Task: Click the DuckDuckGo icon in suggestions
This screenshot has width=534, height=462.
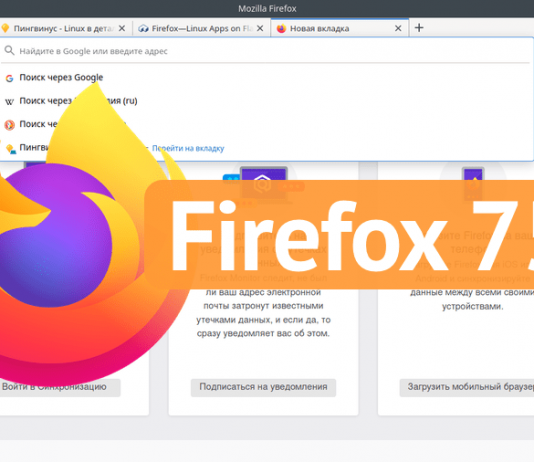Action: (10, 125)
